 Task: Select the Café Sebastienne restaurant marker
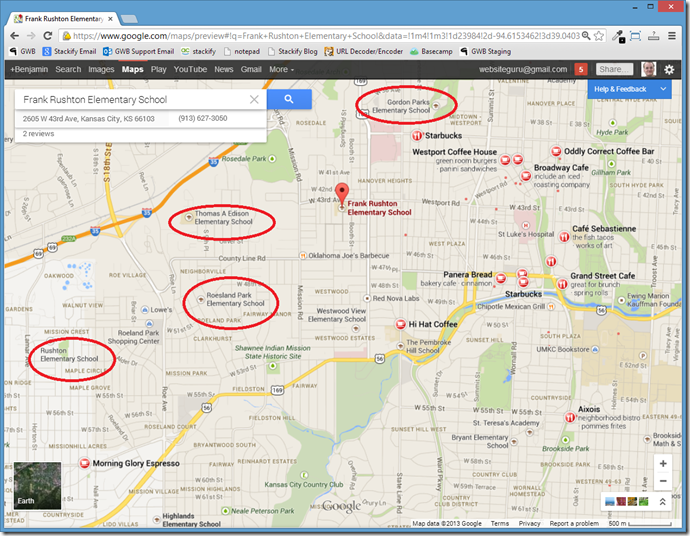564,237
